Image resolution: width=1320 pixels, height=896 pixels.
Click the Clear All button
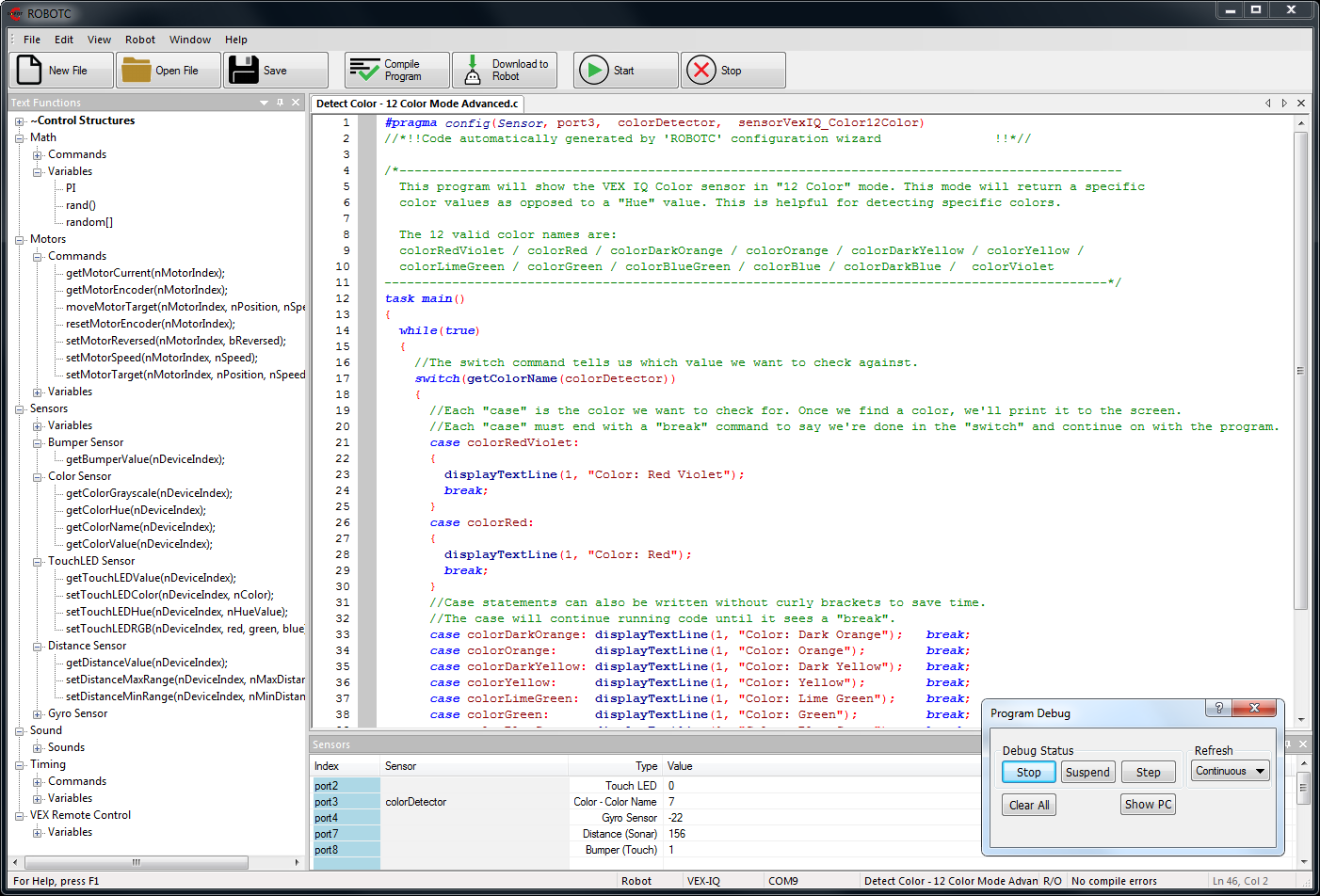1029,805
